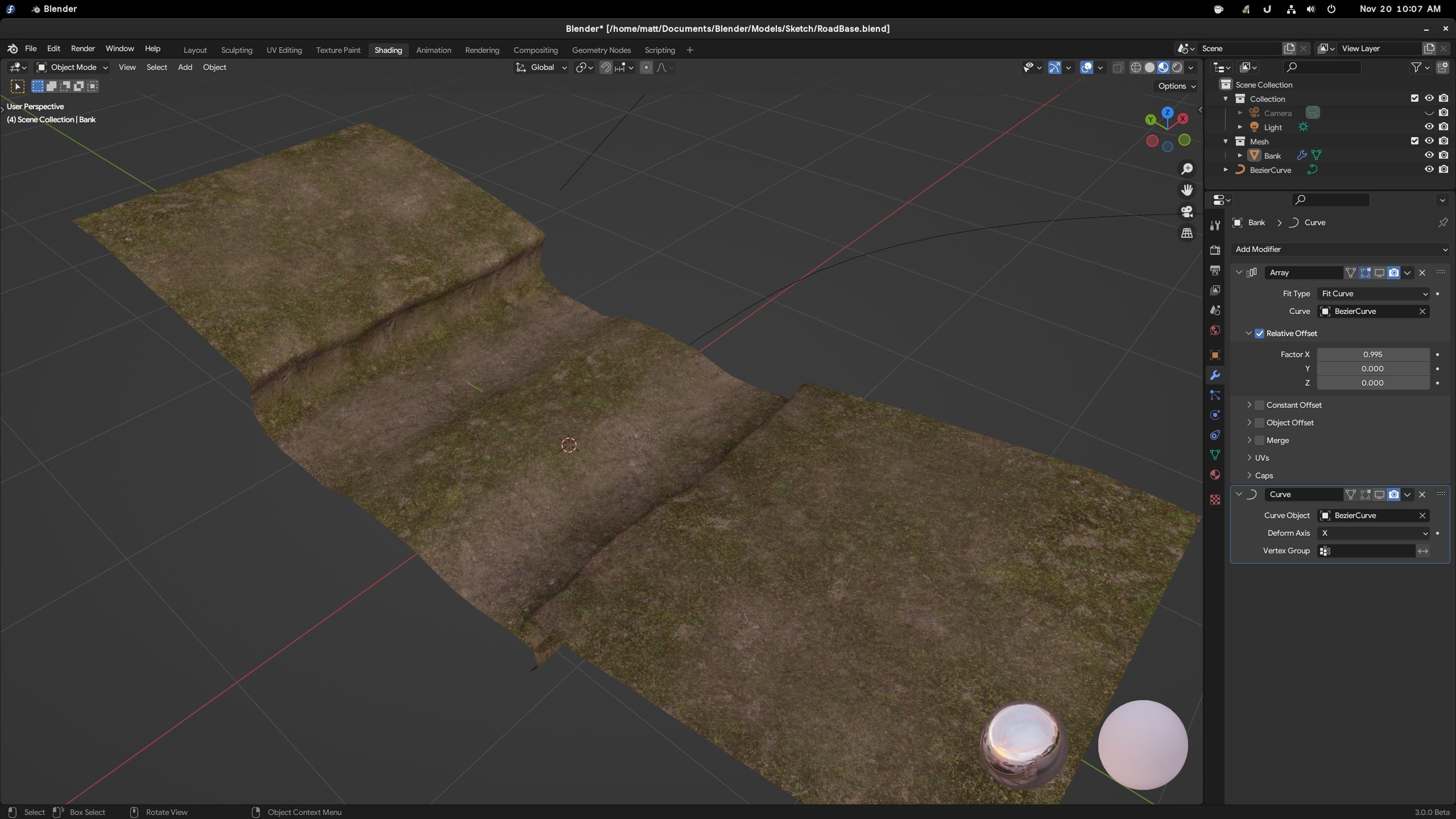Open the Object properties tab
This screenshot has width=1456, height=819.
click(x=1215, y=355)
